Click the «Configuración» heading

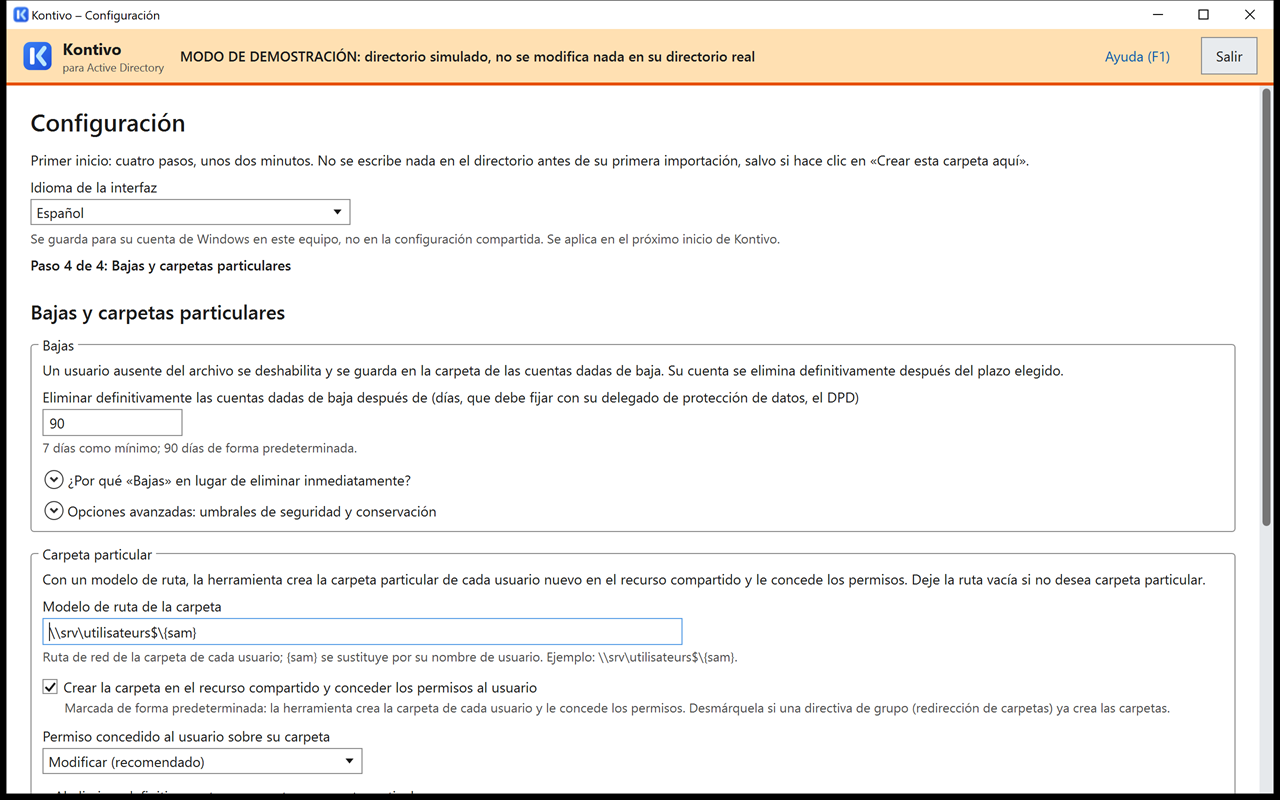click(108, 123)
